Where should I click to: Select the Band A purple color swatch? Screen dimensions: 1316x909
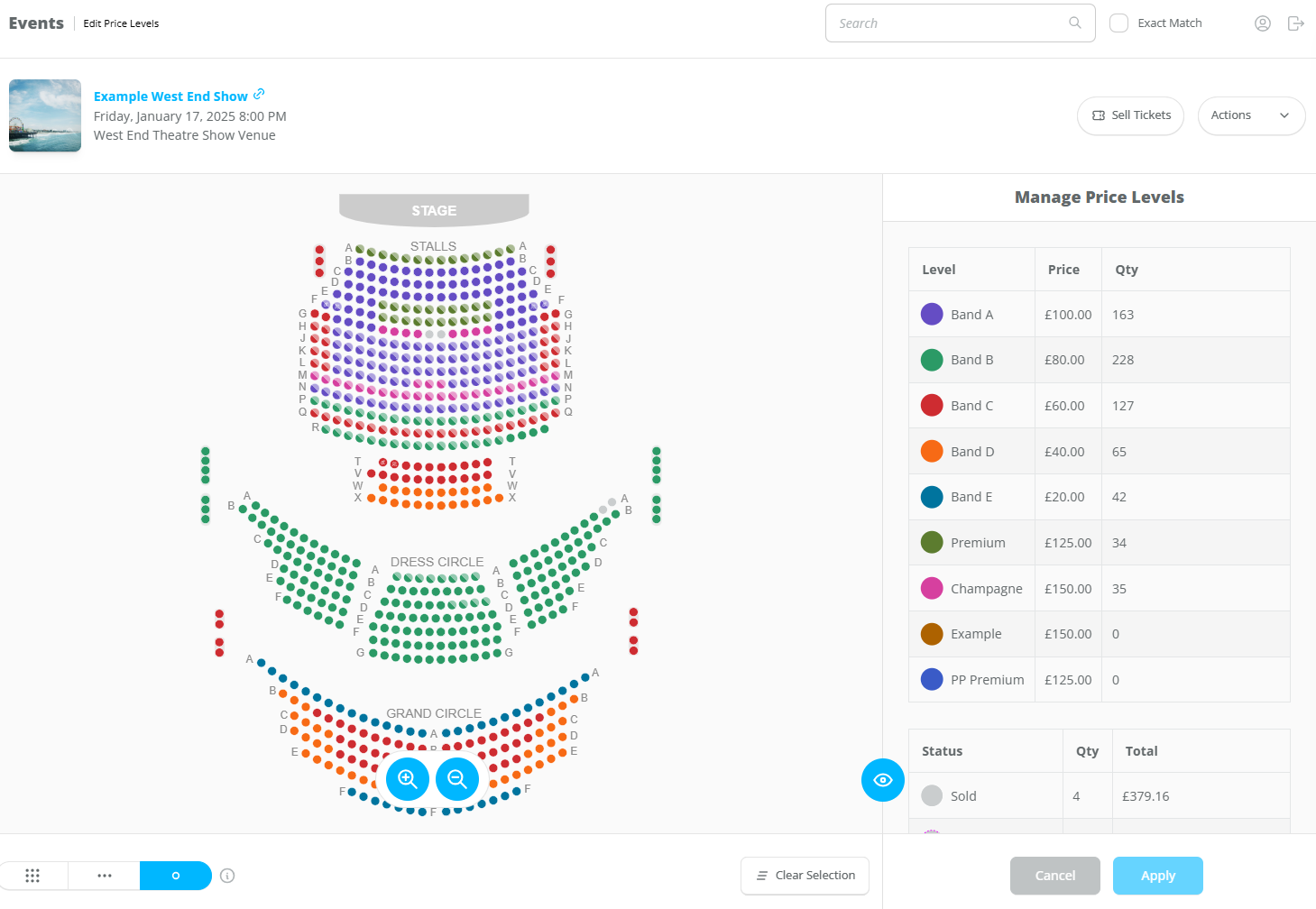[x=932, y=314]
